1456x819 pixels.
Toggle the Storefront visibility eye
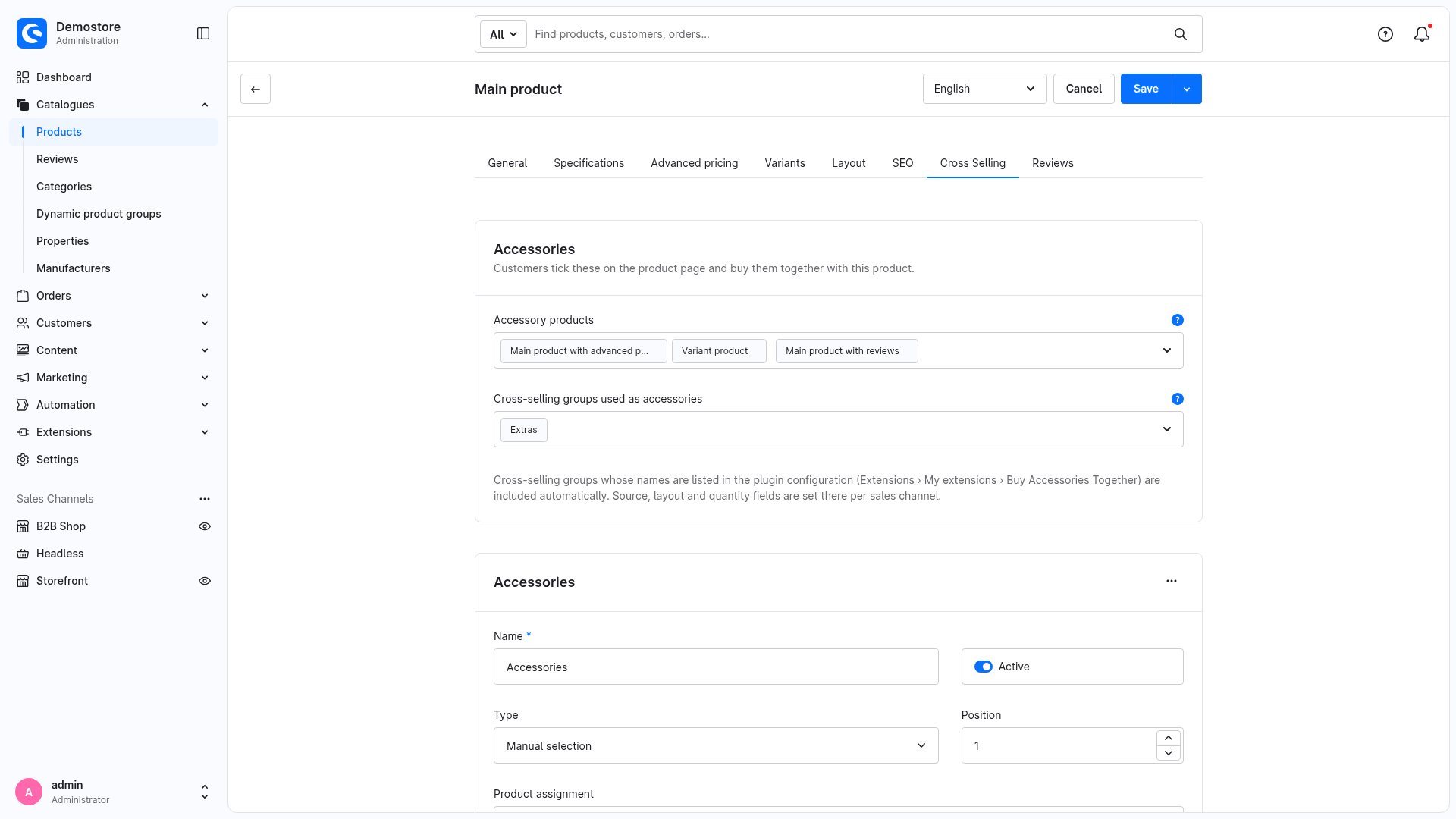[x=205, y=581]
